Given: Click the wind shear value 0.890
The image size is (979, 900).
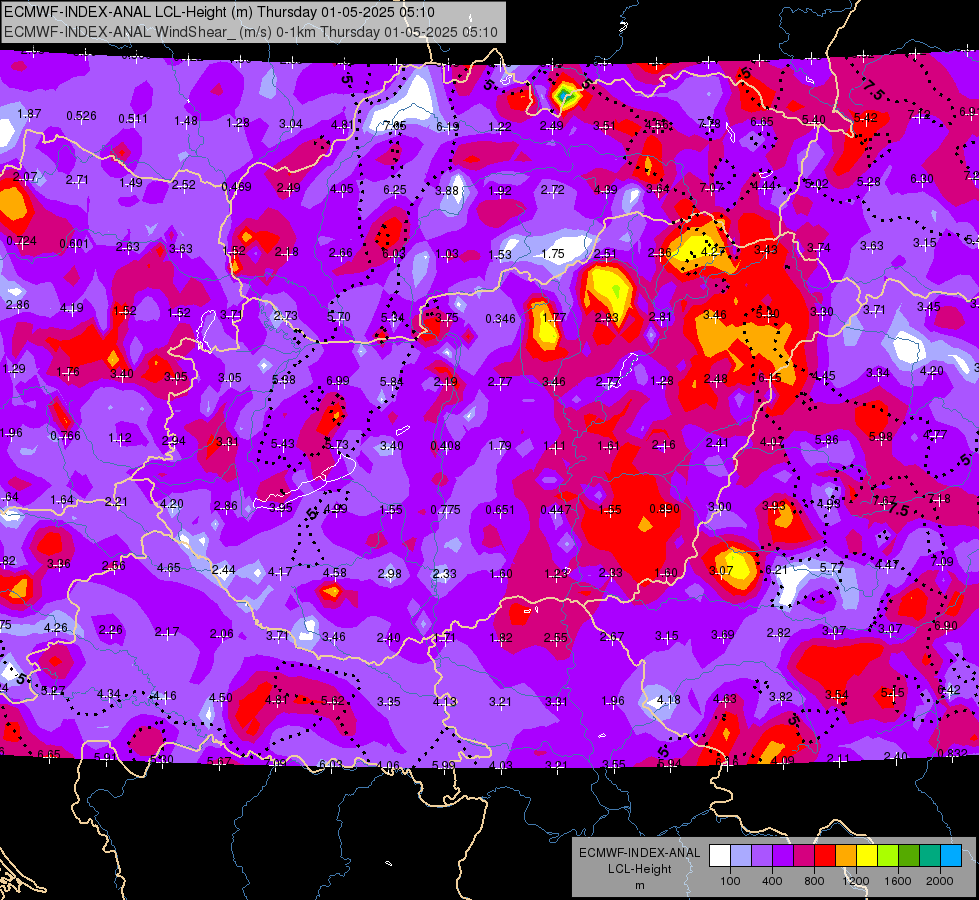Looking at the screenshot, I should 664,508.
